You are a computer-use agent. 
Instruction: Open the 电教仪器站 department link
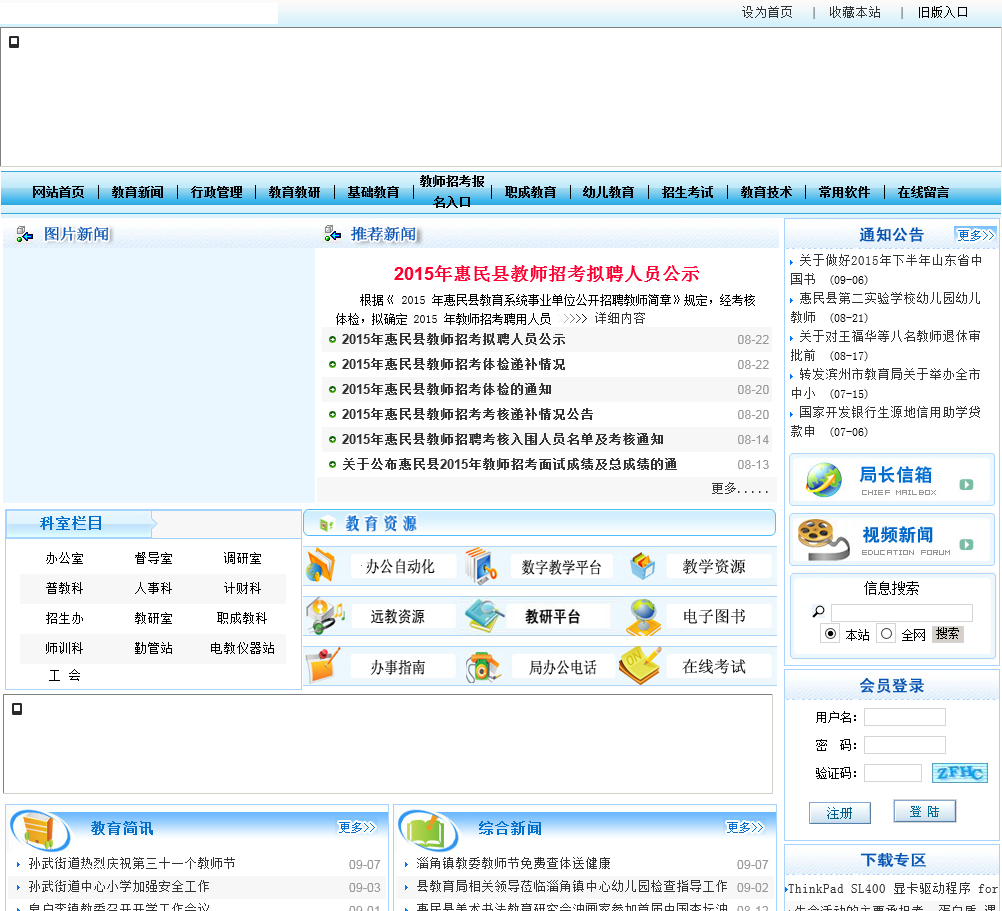click(x=242, y=648)
